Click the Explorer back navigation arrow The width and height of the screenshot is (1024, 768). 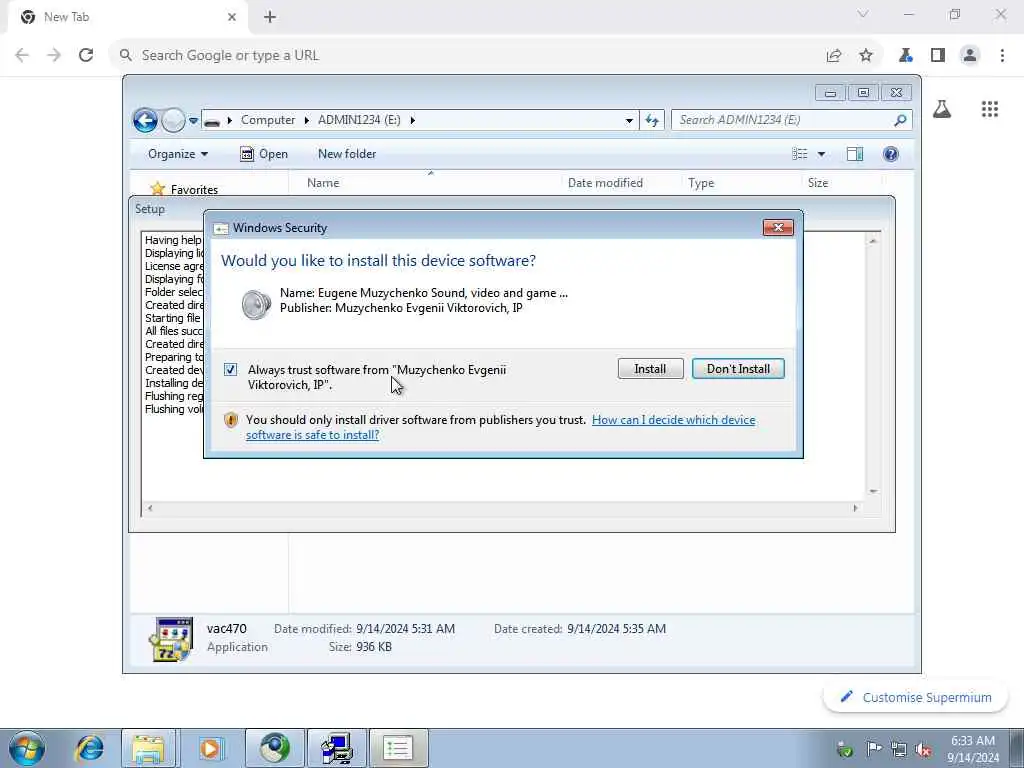pos(145,120)
